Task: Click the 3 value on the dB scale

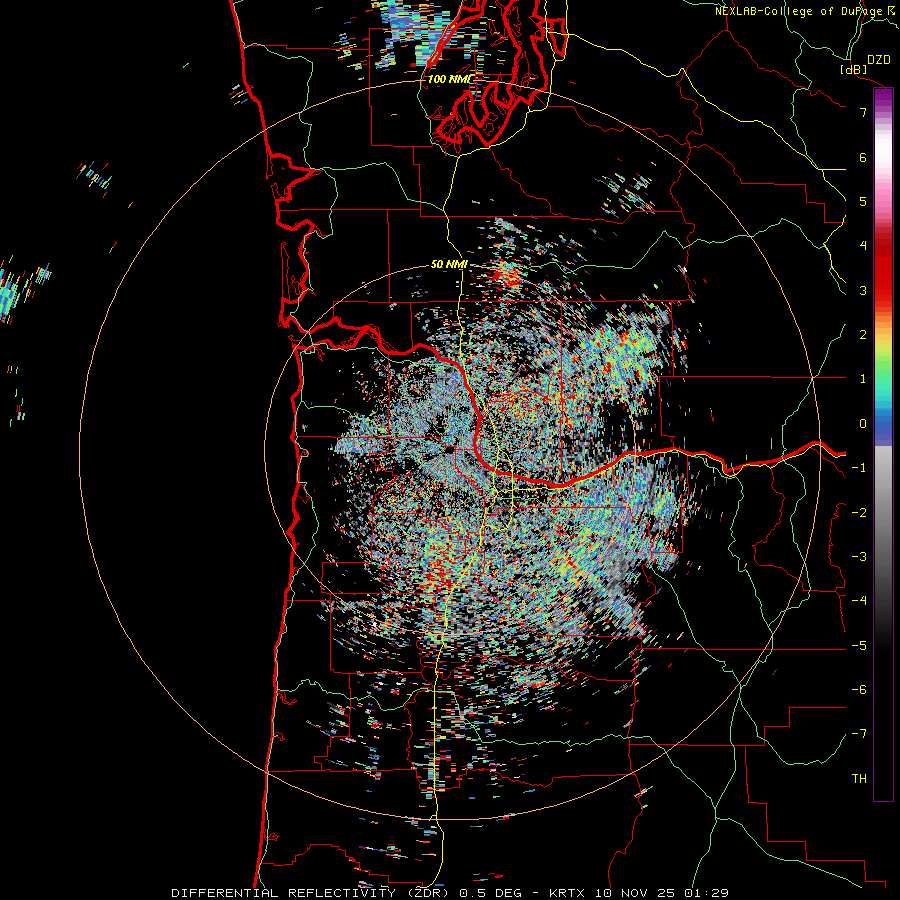Action: [863, 290]
